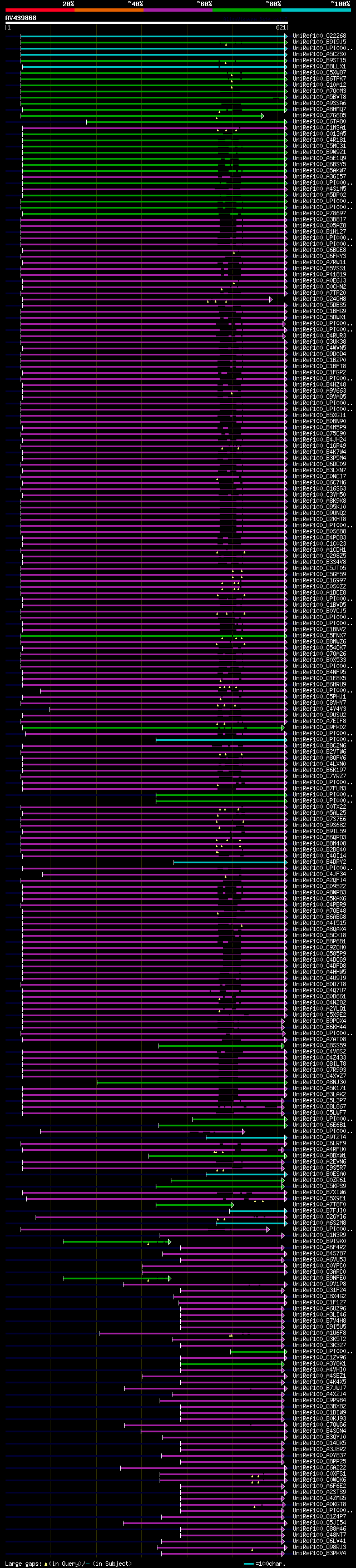Image resolution: width=356 pixels, height=1568 pixels.
Task: Click the green alignment bar for UniRef100_A7T8F0
Action: (195, 1205)
